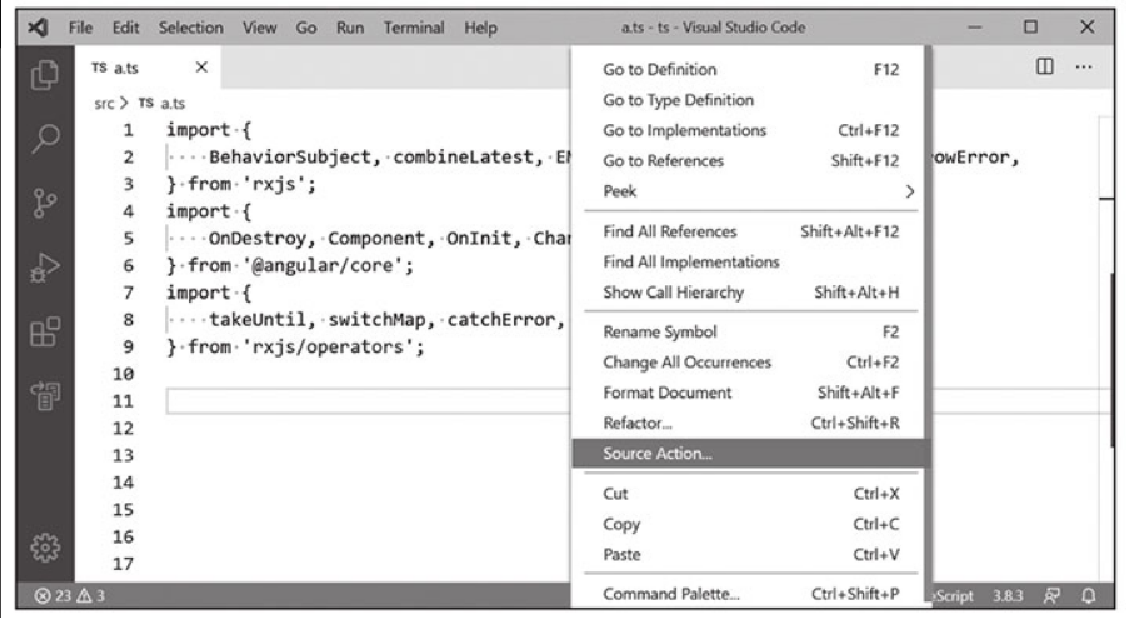
Task: Click combineLatest on line 2
Action: 463,157
